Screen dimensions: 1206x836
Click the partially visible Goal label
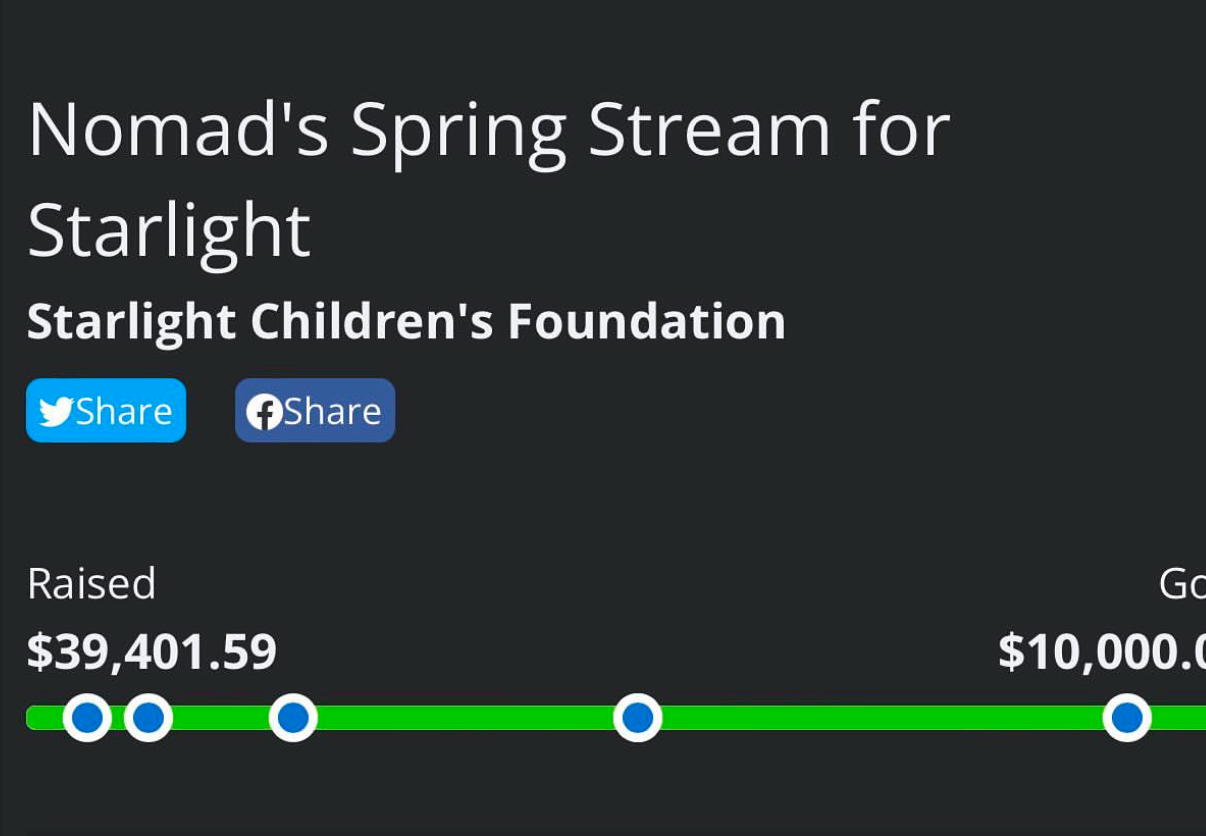point(1182,584)
